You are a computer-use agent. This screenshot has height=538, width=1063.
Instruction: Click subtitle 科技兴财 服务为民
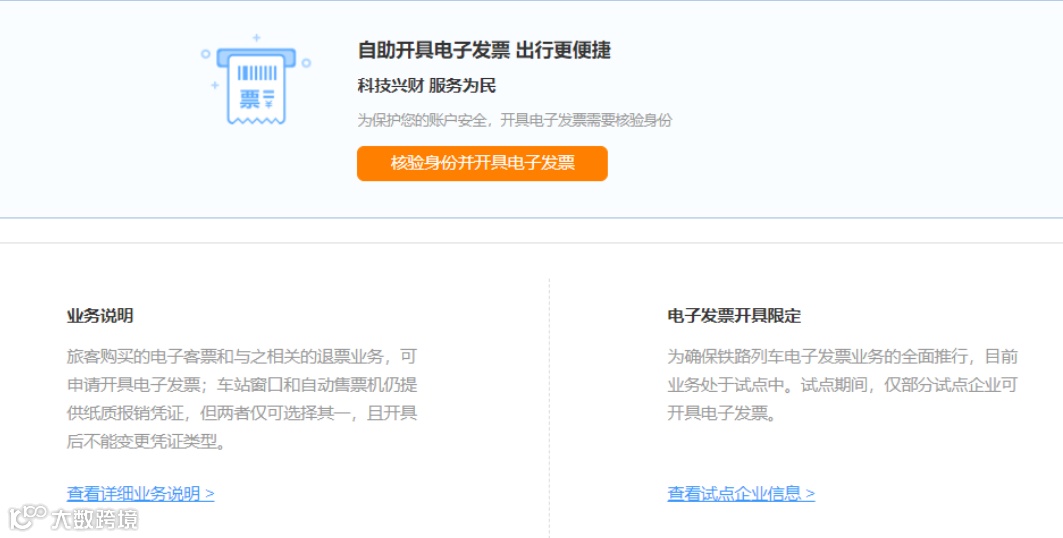[x=427, y=86]
